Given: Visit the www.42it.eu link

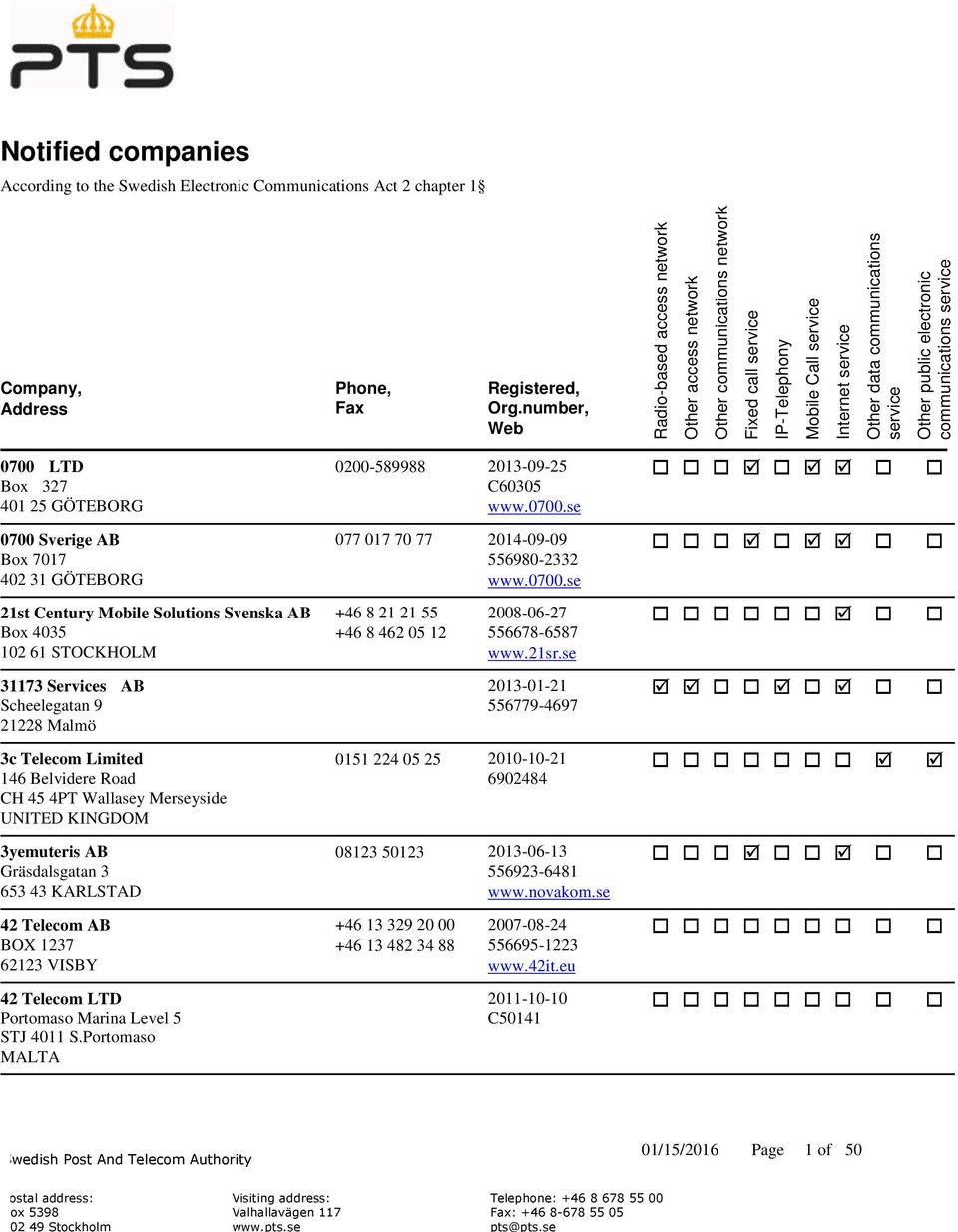Looking at the screenshot, I should click(x=532, y=967).
